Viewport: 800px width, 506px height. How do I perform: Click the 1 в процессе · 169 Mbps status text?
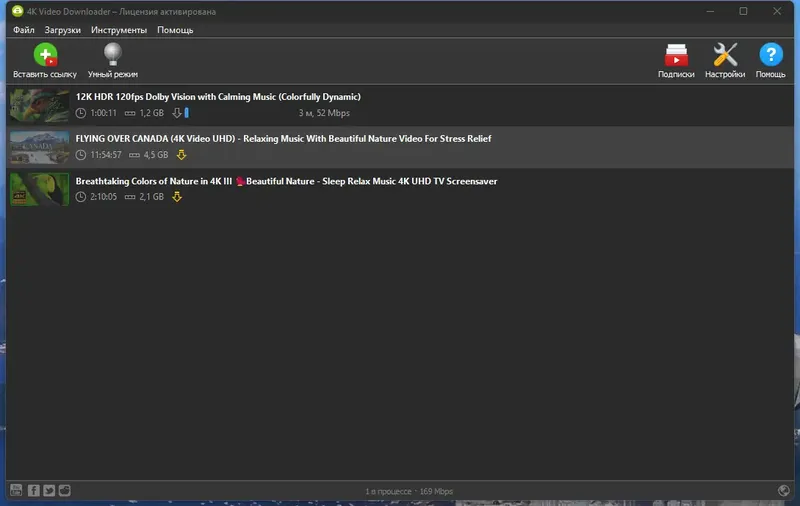point(409,491)
